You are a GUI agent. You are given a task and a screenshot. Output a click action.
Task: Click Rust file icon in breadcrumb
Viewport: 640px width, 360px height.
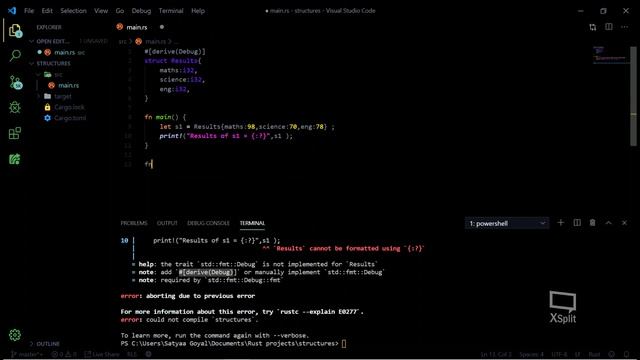click(139, 41)
